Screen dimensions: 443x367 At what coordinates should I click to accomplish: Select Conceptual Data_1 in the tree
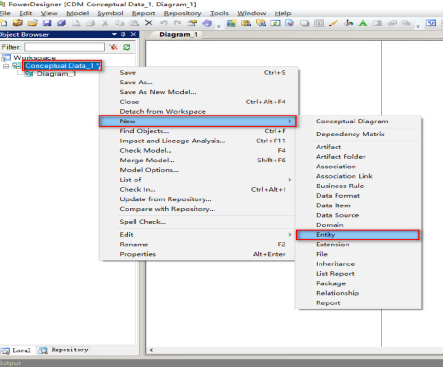62,66
